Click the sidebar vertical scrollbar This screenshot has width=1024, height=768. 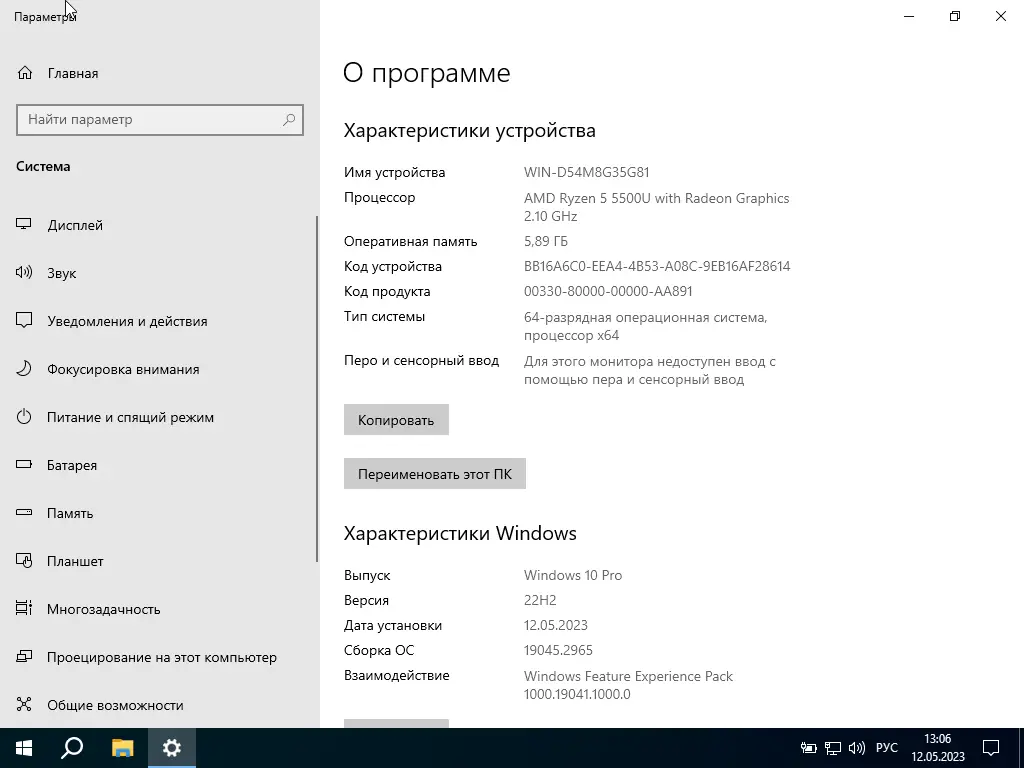[x=317, y=389]
